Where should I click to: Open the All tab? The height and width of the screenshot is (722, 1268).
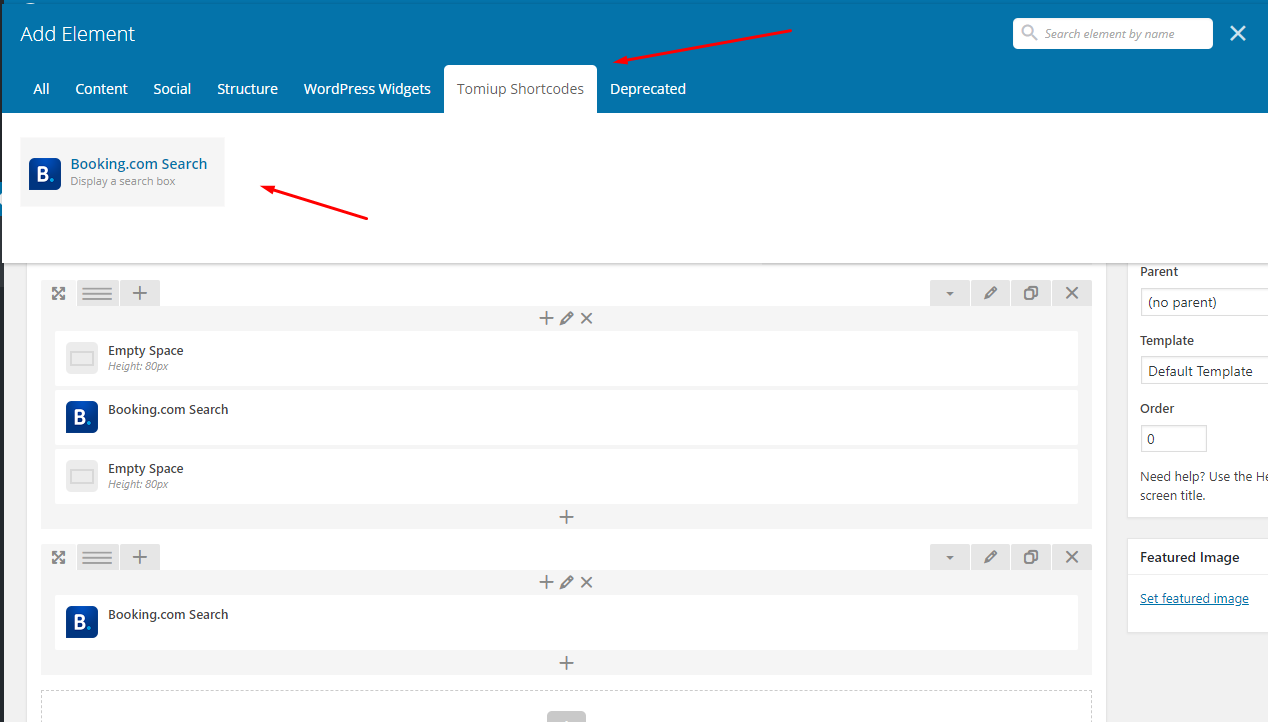[x=41, y=89]
